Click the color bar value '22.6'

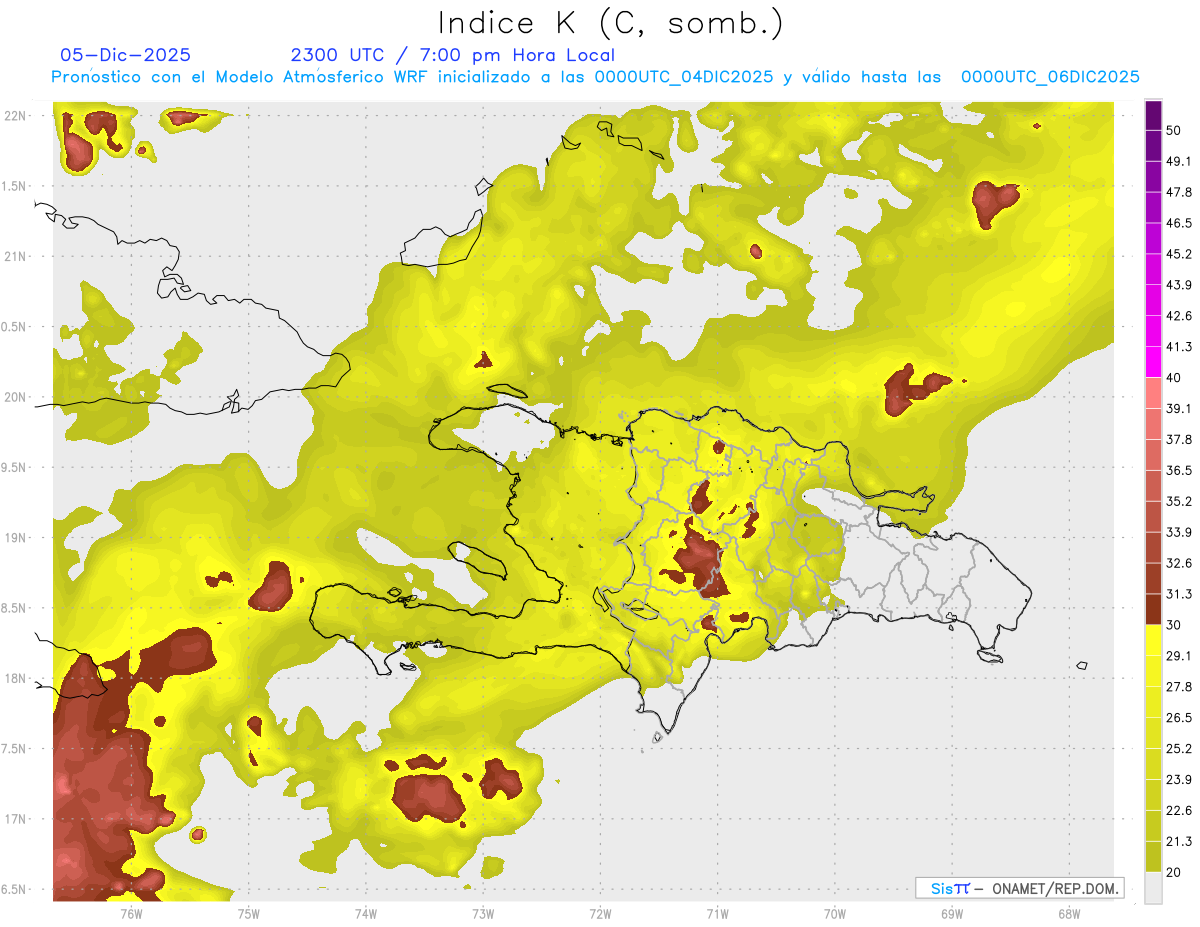[x=1179, y=811]
